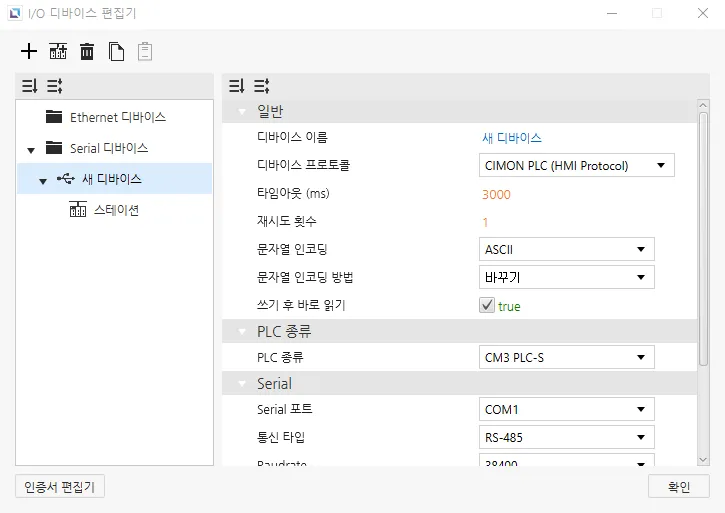The image size is (725, 513).
Task: Open the 통신 타입 RS-485 dropdown
Action: pos(567,437)
